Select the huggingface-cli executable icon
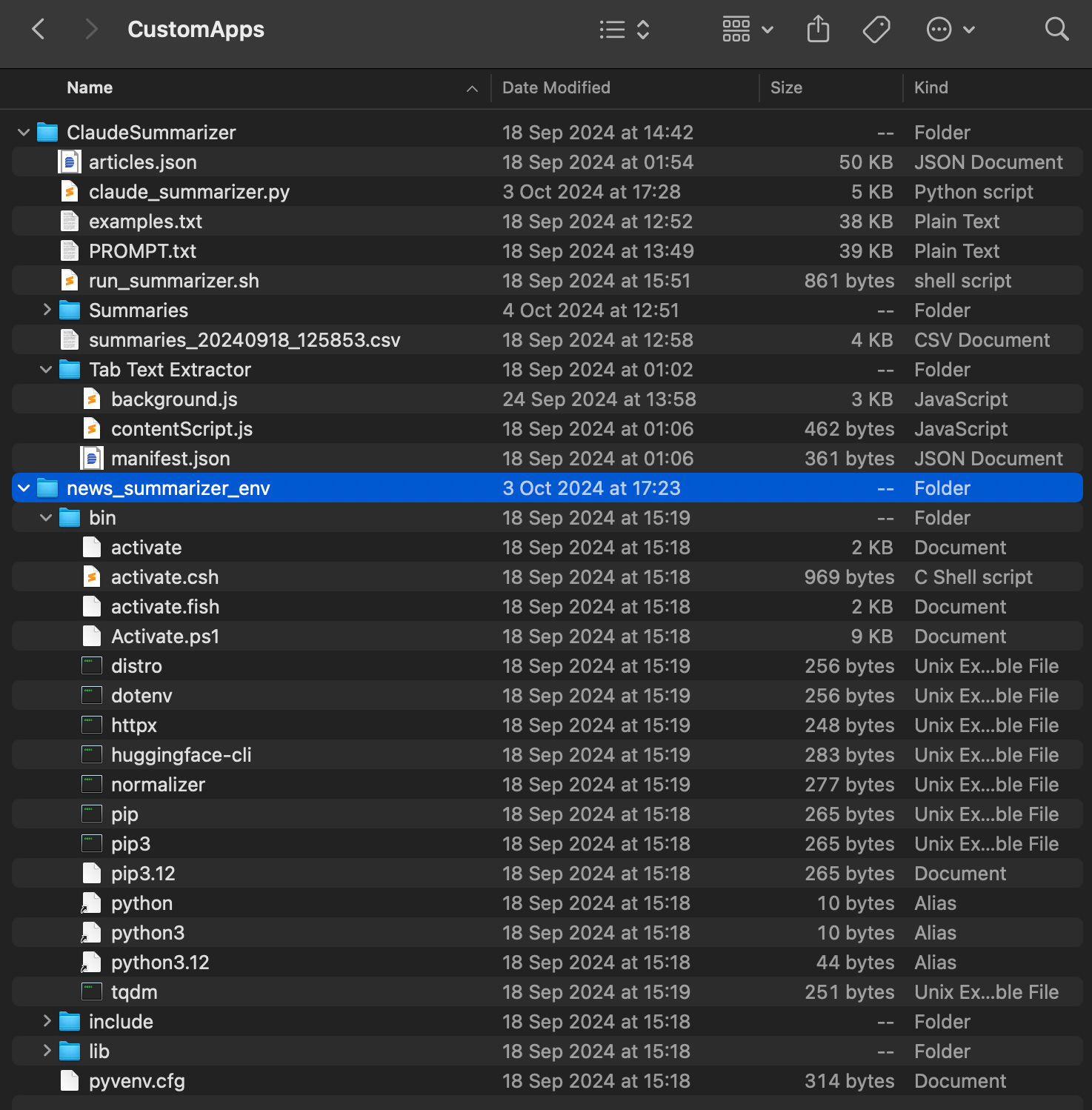The height and width of the screenshot is (1110, 1092). 92,754
